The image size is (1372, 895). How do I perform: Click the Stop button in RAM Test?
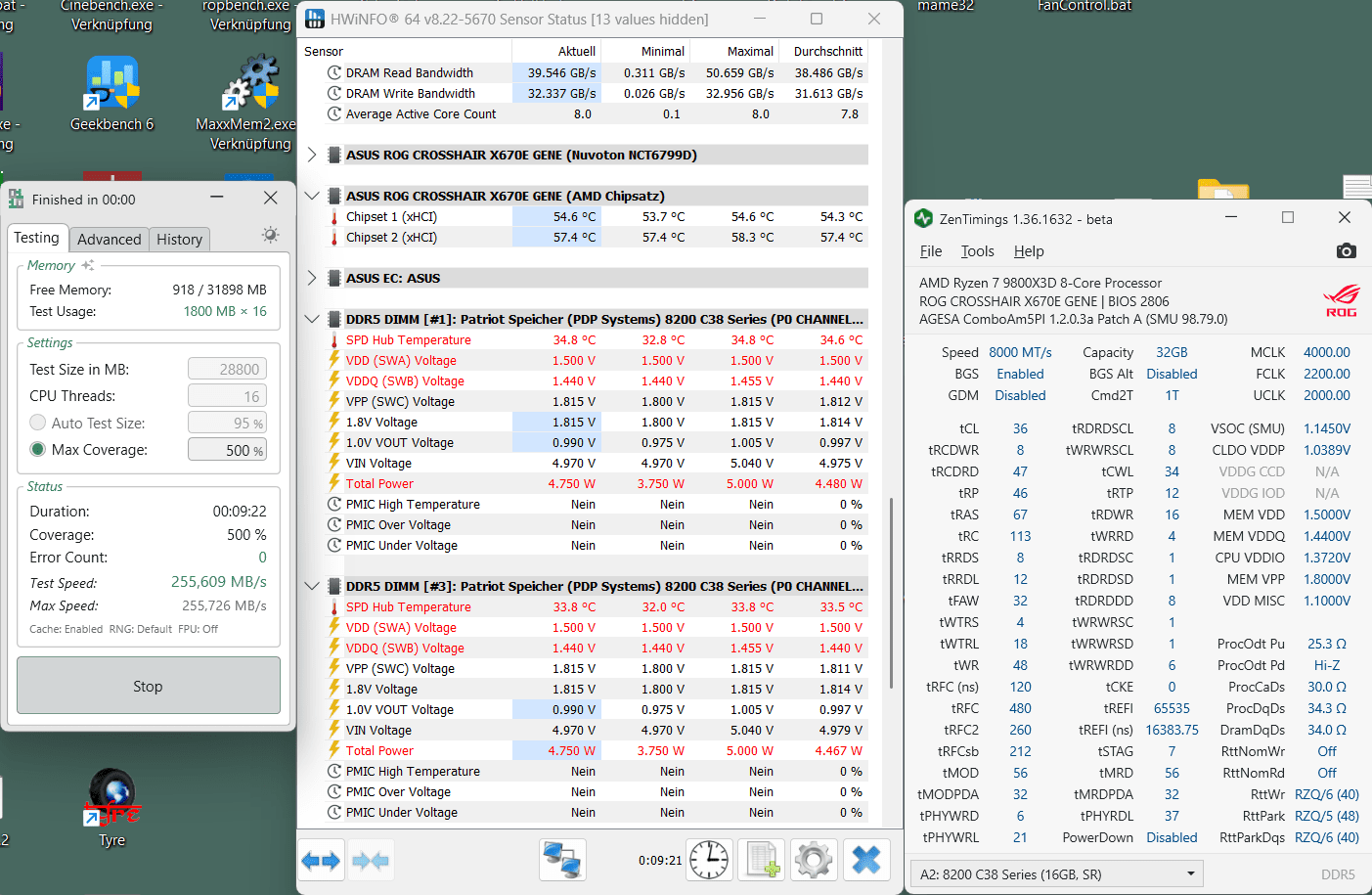pos(149,686)
